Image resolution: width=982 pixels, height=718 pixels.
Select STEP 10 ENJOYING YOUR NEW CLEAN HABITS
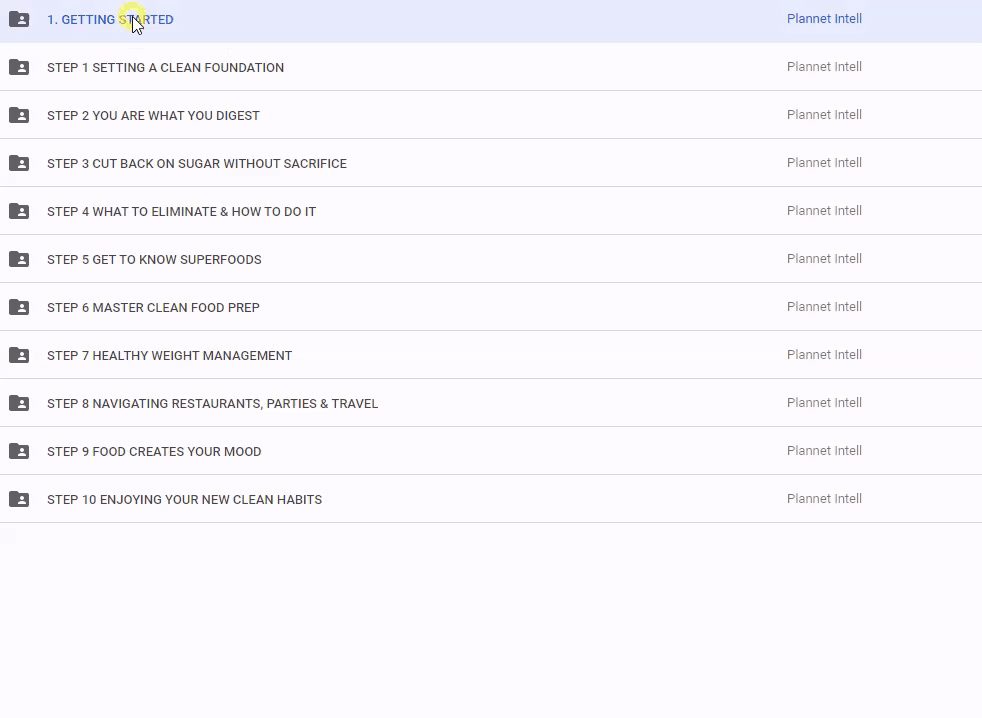[184, 500]
